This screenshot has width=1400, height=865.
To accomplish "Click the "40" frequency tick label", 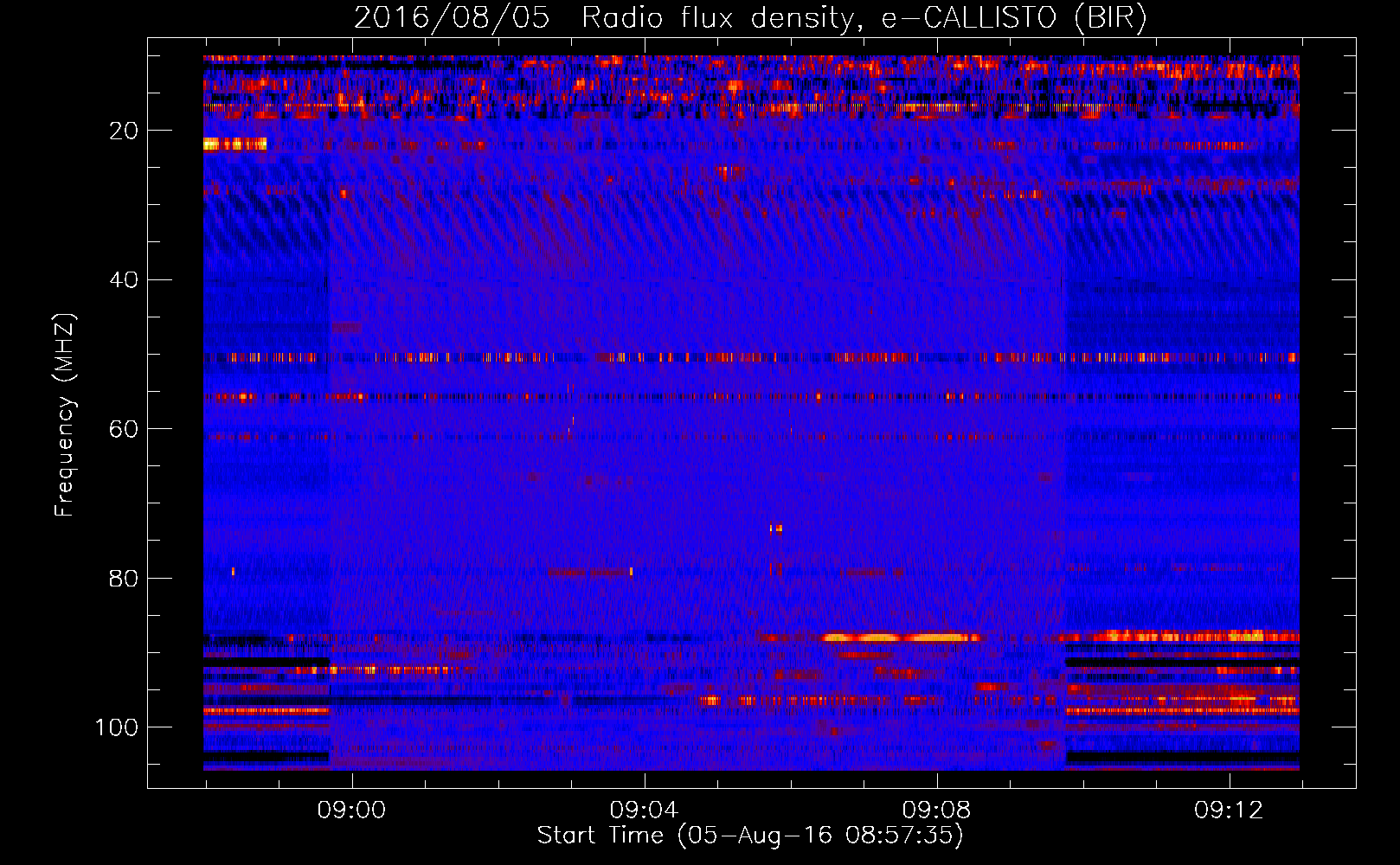I will 124,279.
